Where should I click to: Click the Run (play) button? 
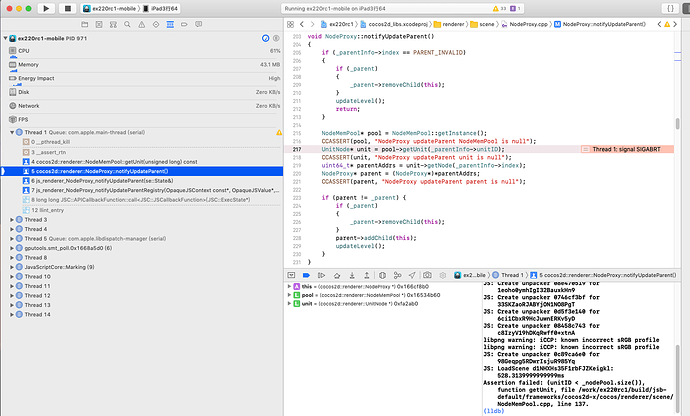46,8
